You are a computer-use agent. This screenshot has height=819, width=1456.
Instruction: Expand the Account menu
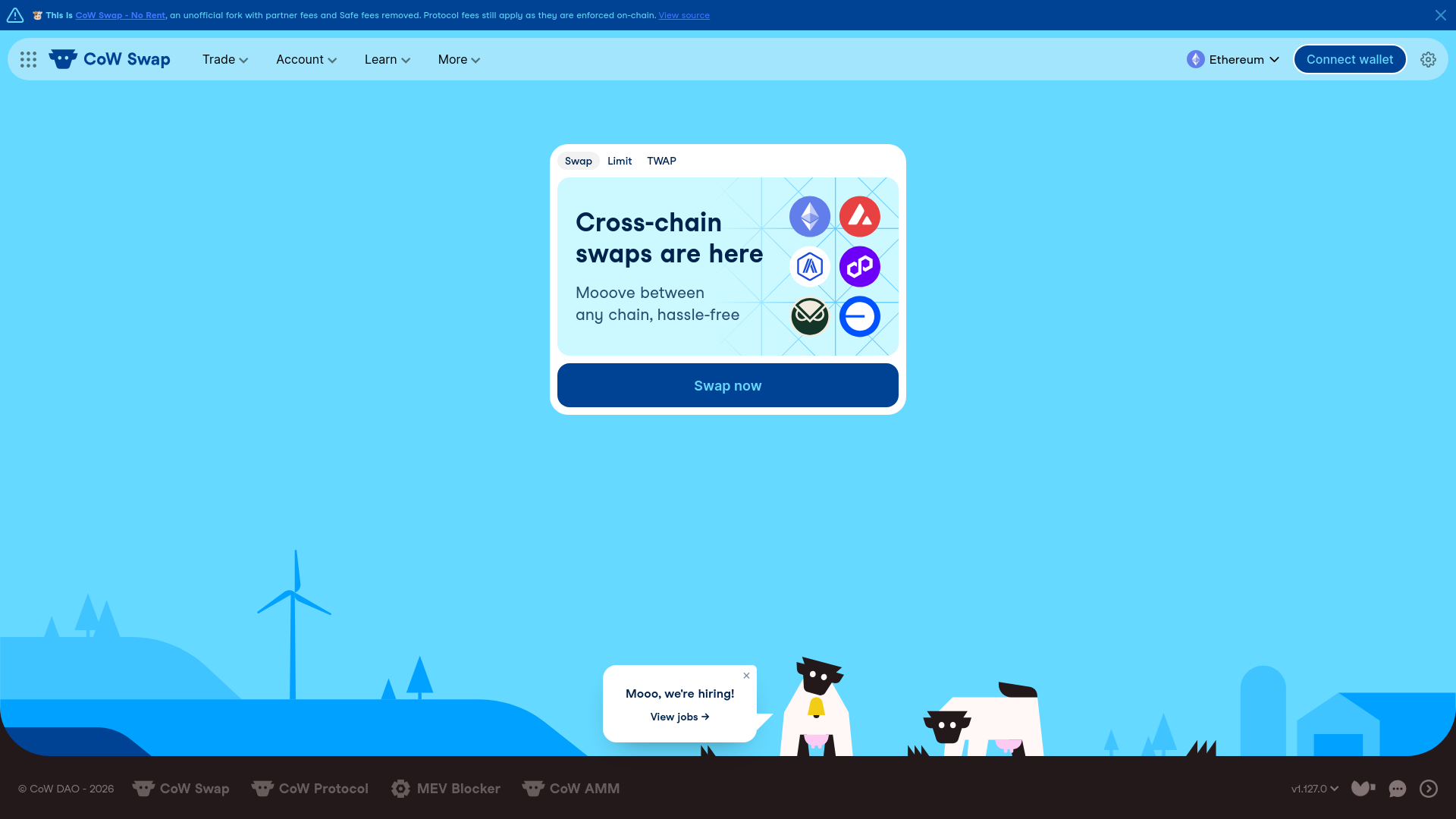(x=306, y=59)
